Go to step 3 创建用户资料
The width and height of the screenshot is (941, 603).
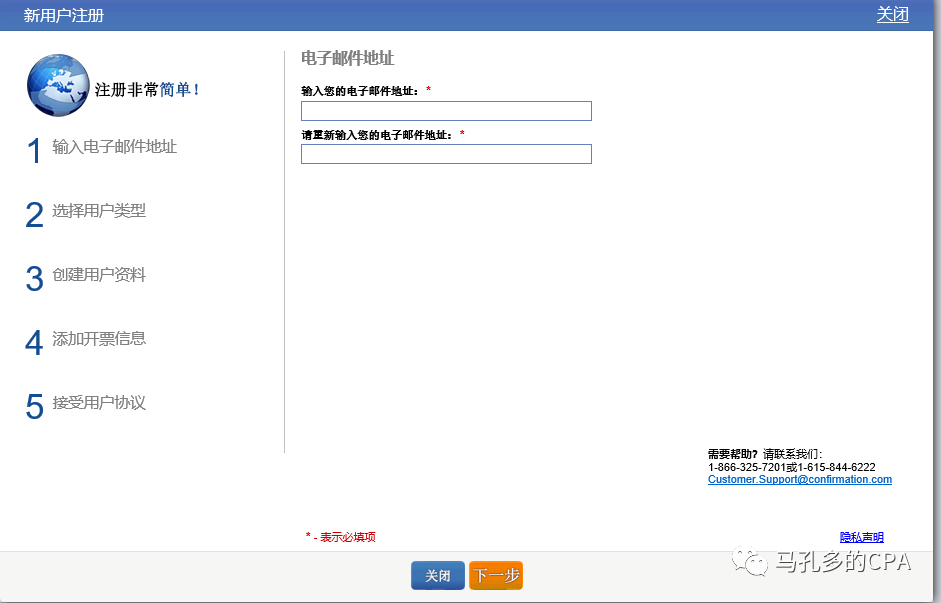click(x=99, y=275)
